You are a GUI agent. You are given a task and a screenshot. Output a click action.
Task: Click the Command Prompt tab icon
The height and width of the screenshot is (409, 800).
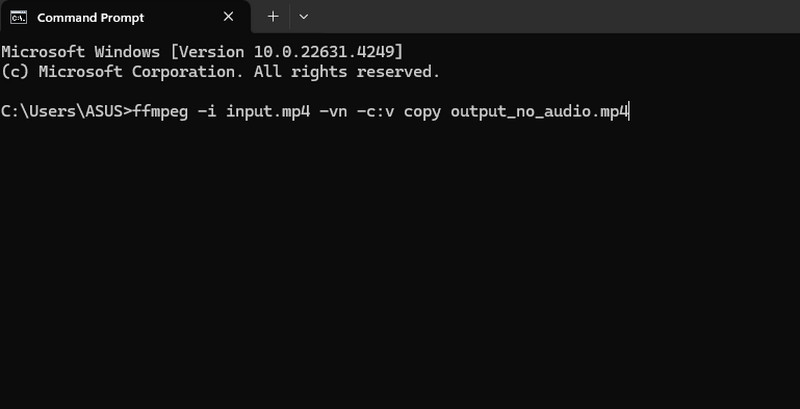[19, 17]
